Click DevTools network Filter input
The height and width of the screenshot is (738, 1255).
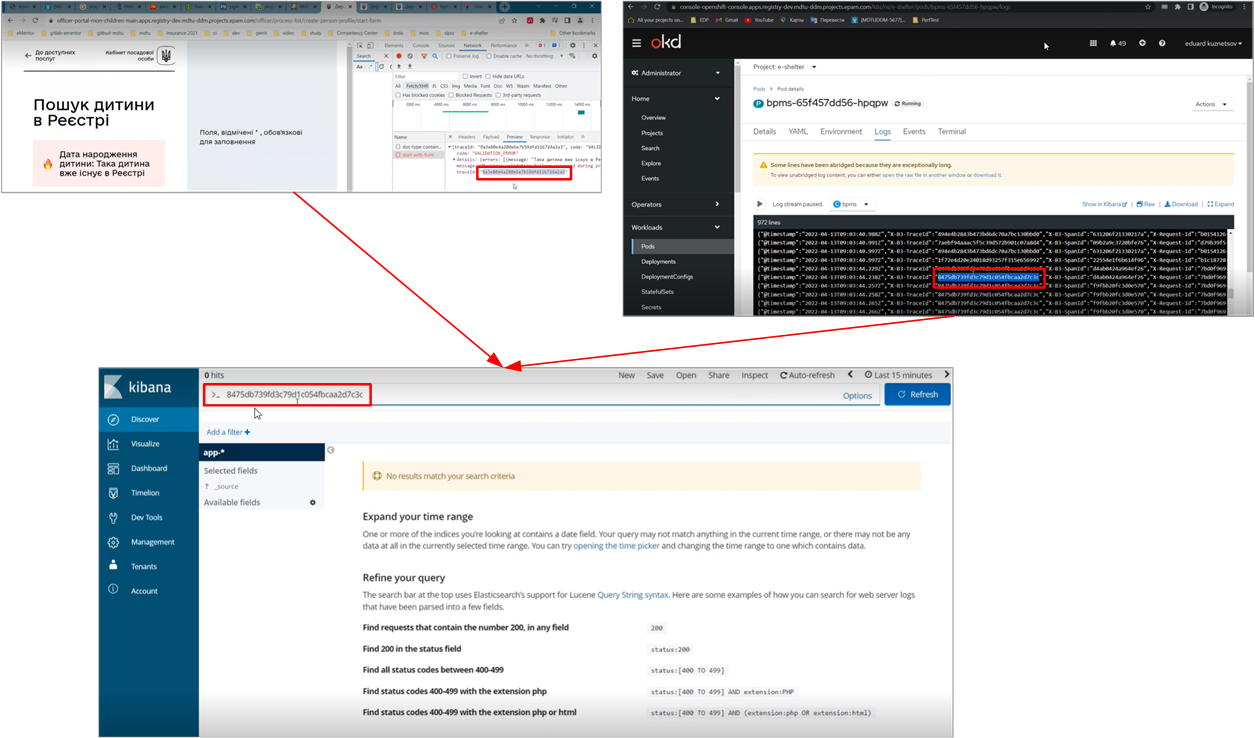pyautogui.click(x=426, y=76)
